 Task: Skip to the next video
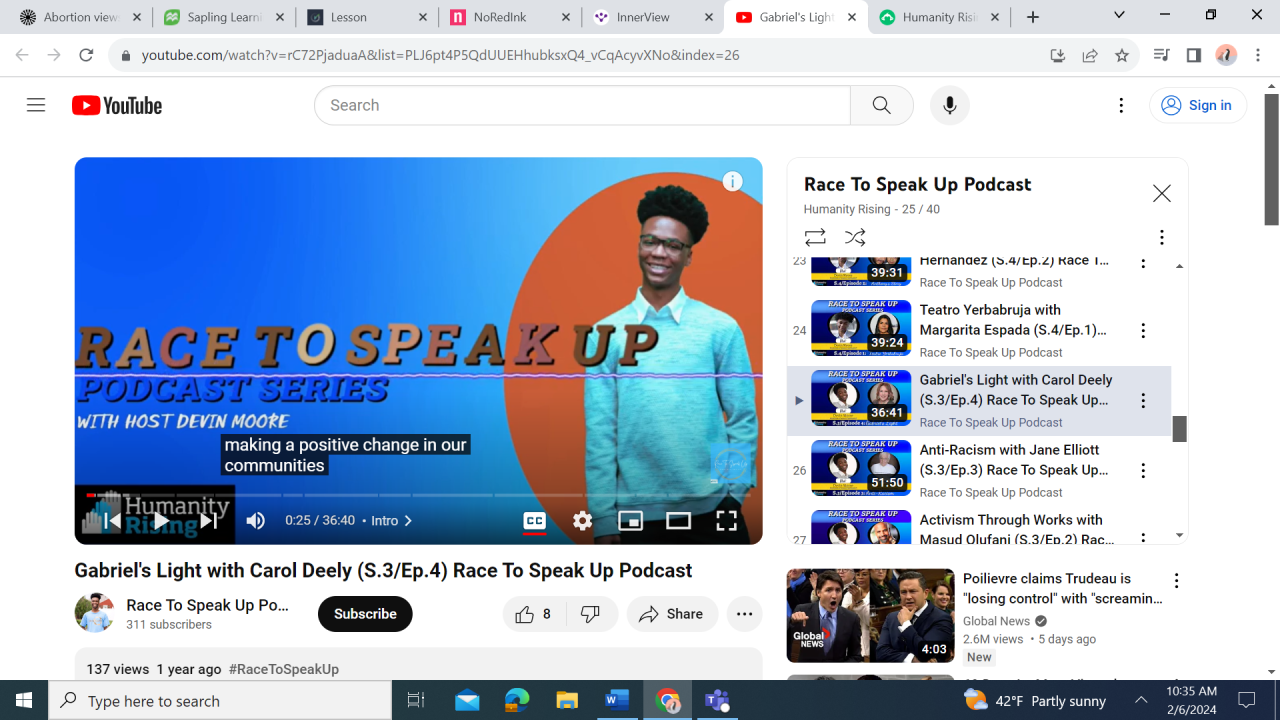(208, 520)
